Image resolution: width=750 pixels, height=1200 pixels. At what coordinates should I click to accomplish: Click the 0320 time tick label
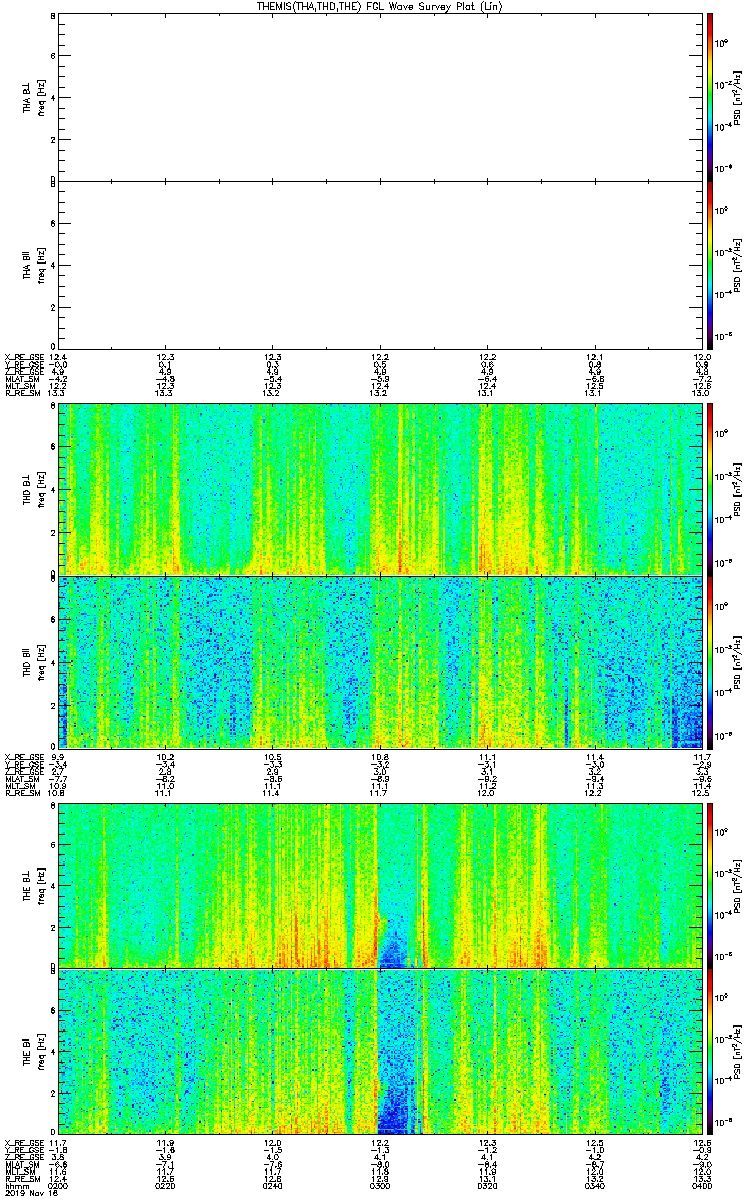(487, 1185)
